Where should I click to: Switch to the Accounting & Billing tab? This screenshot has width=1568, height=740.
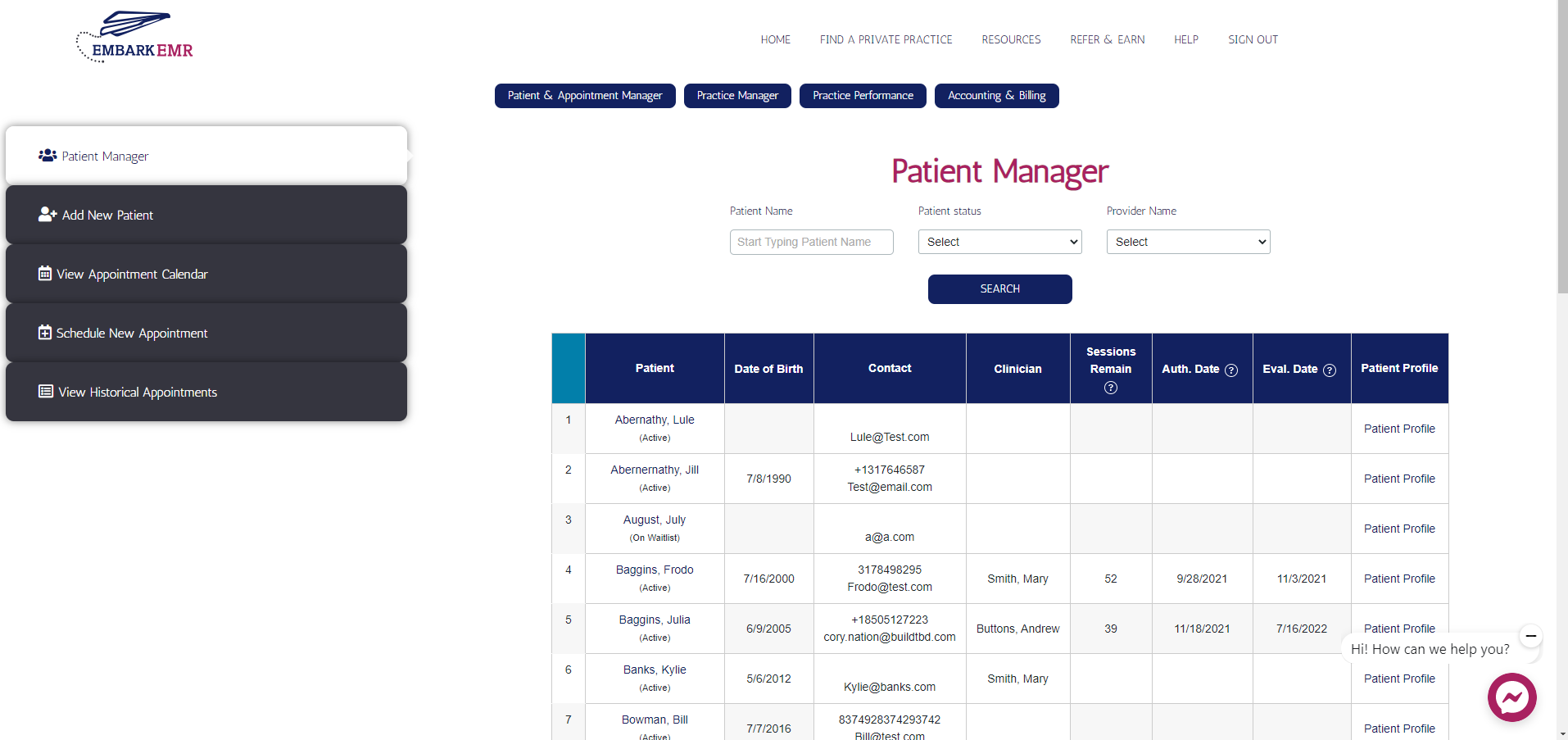[x=995, y=96]
